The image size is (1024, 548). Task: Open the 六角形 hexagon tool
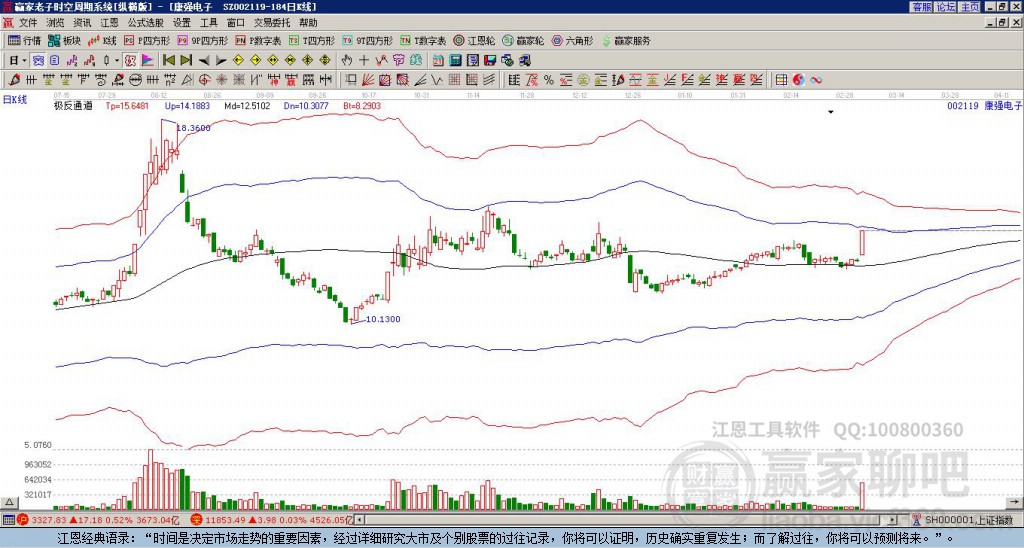coord(573,40)
